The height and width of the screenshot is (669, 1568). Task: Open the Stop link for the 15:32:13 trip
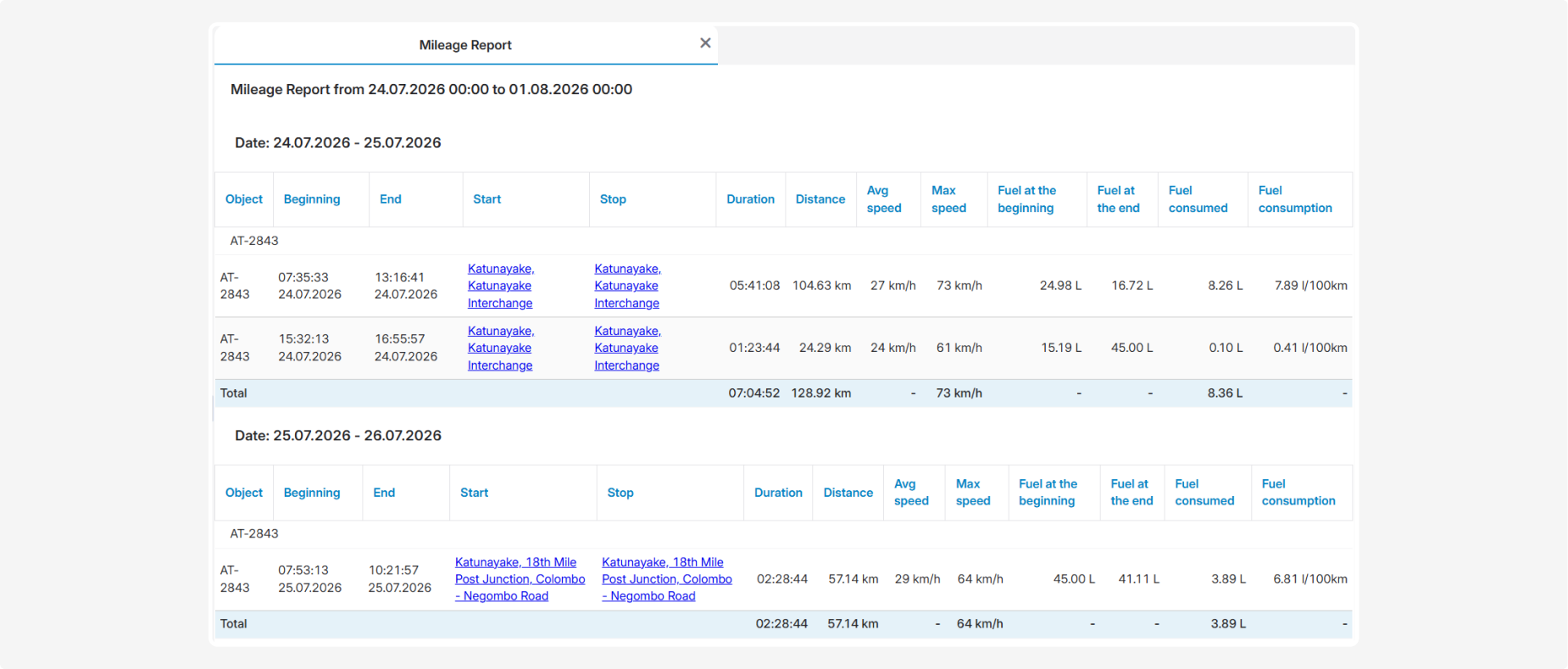click(x=627, y=348)
